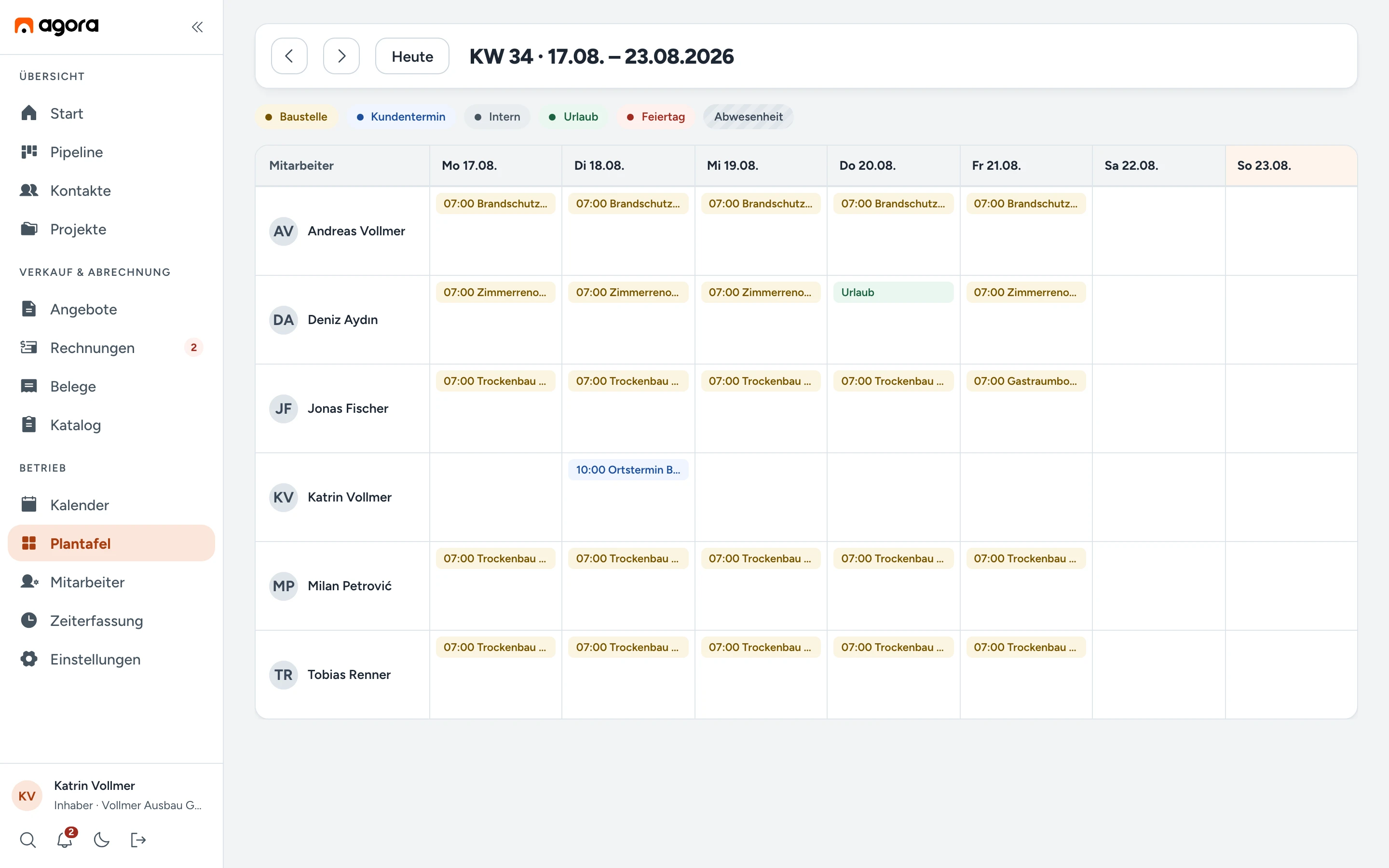Viewport: 1389px width, 868px height.
Task: Toggle the Urlaub legend filter
Action: coord(573,117)
